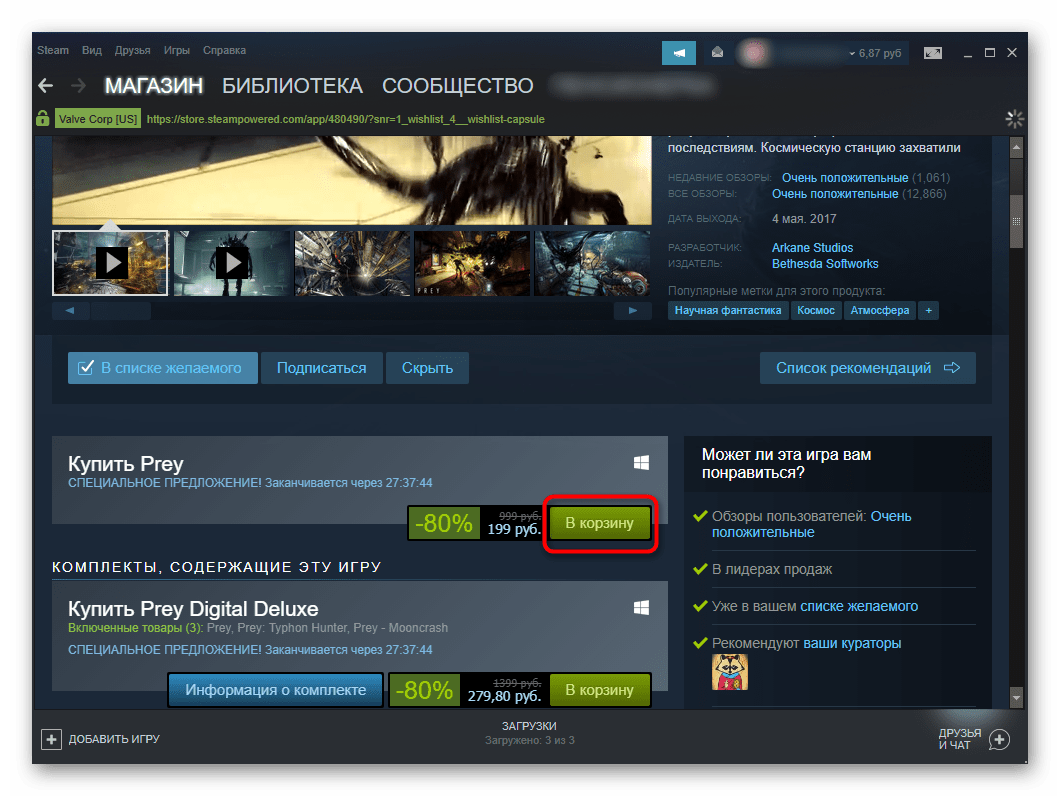The height and width of the screenshot is (796, 1060).
Task: Click the Valve Corp [US] certificate badge
Action: pos(98,119)
